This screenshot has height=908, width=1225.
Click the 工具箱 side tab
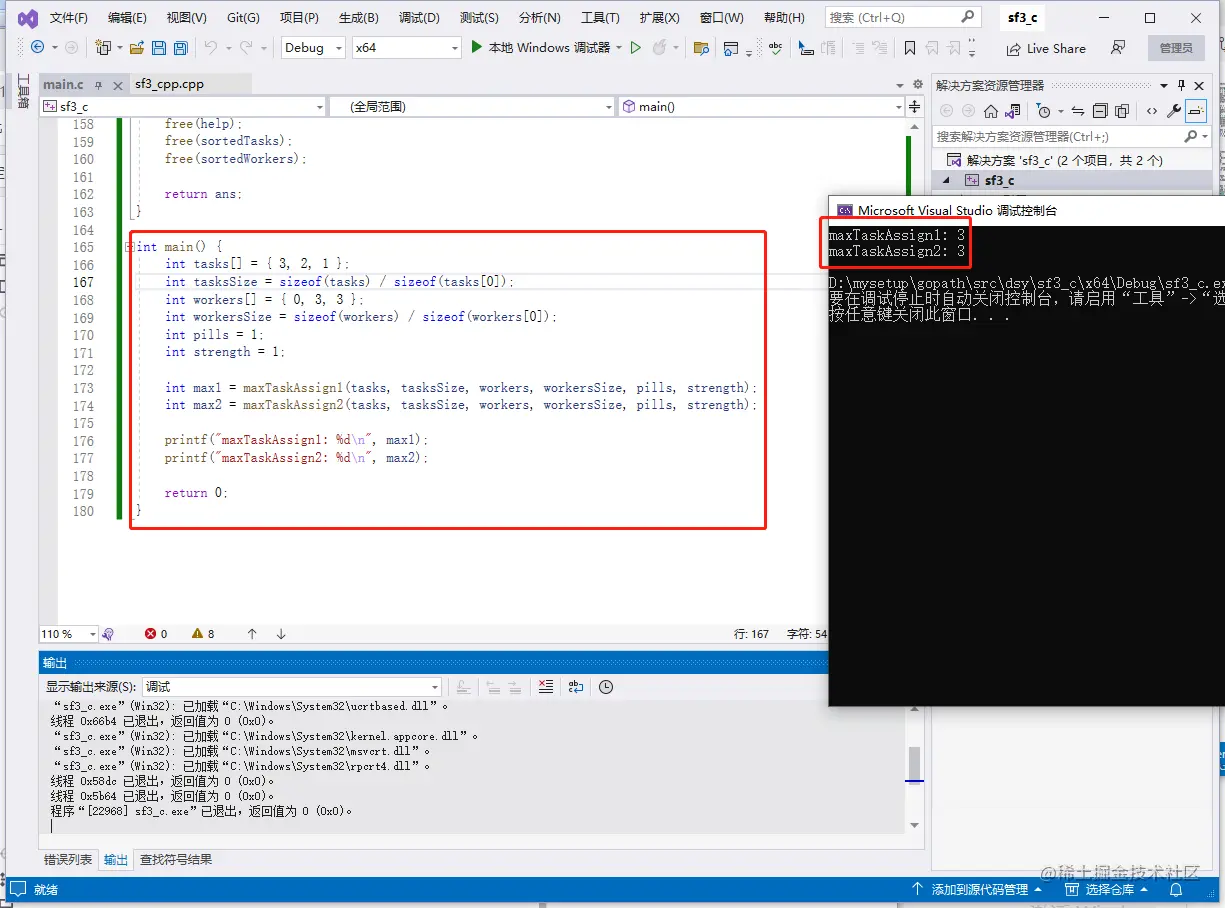(x=23, y=91)
